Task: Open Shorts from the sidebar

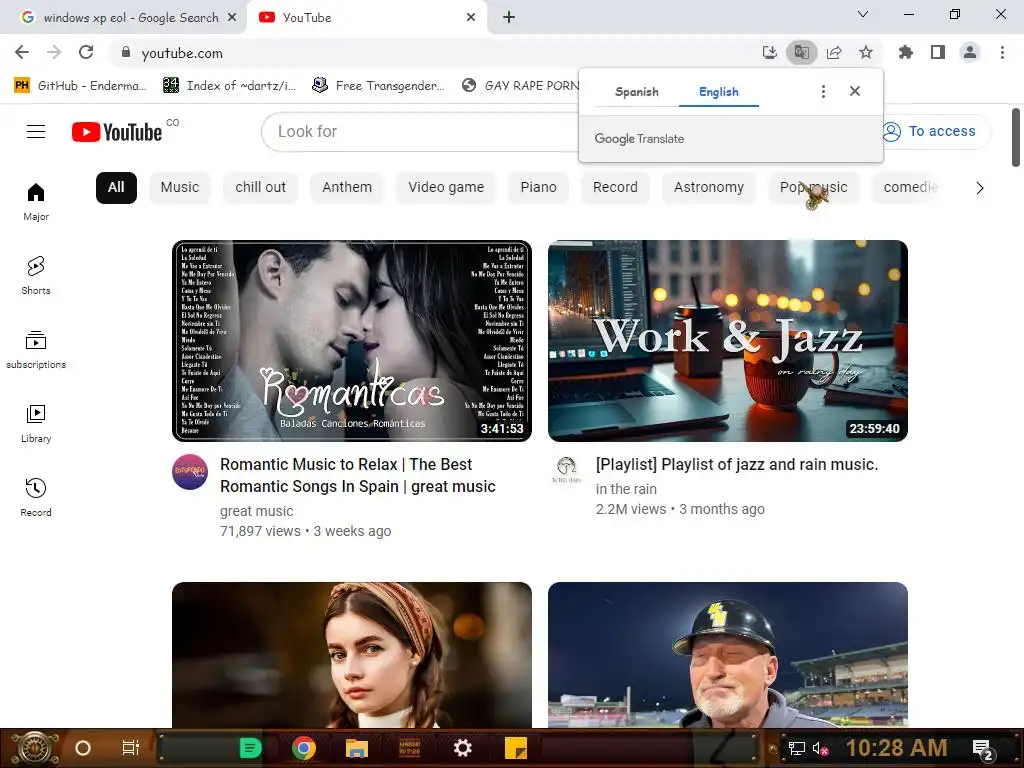Action: 36,275
